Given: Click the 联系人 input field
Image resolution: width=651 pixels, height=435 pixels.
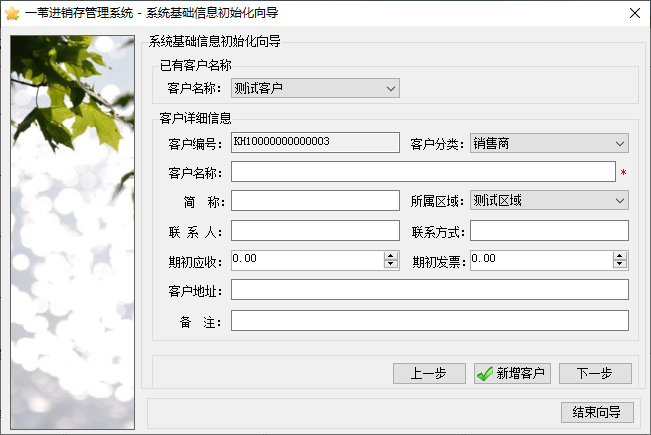Looking at the screenshot, I should coord(315,230).
